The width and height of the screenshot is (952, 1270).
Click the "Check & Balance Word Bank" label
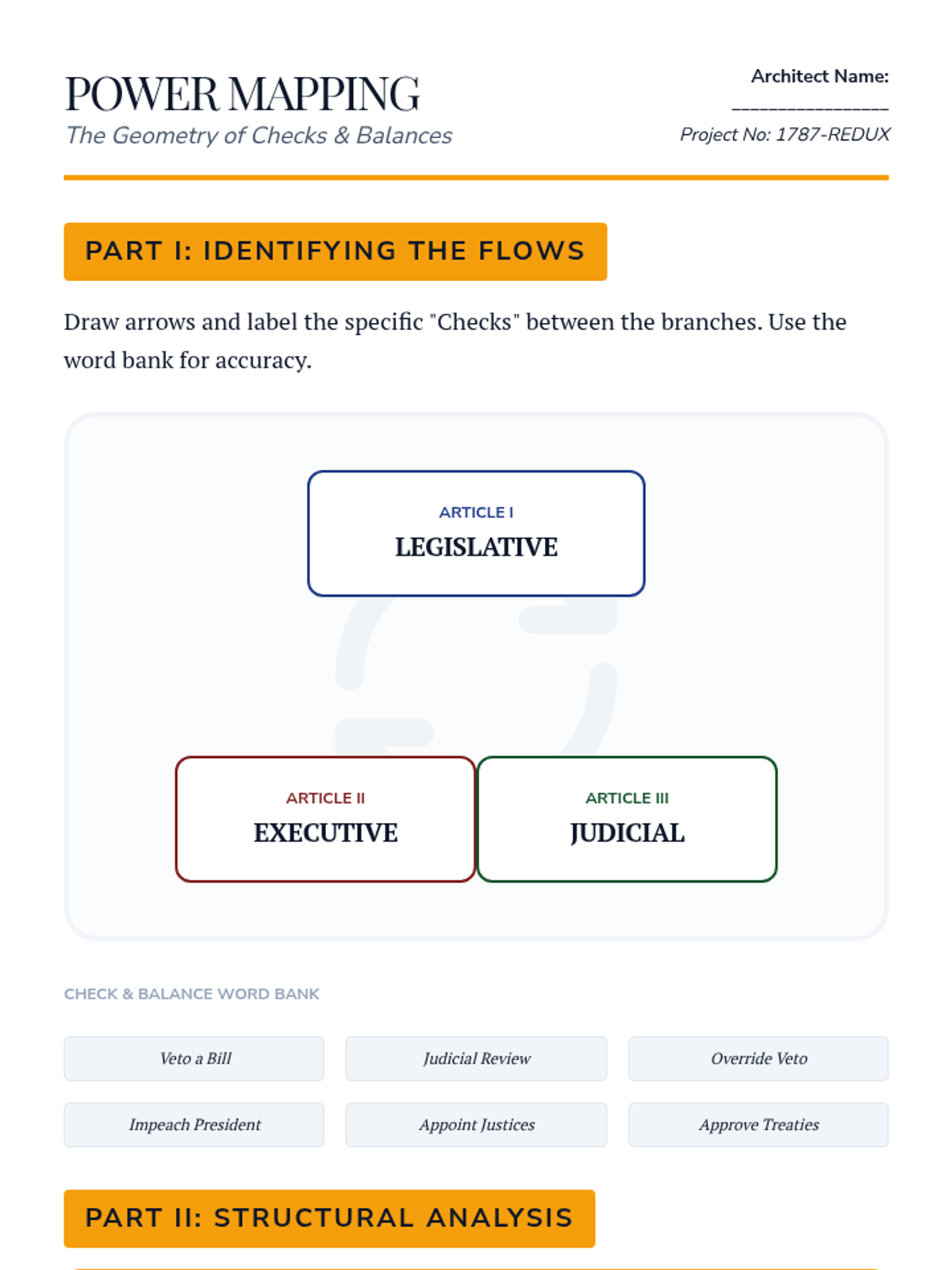click(191, 994)
